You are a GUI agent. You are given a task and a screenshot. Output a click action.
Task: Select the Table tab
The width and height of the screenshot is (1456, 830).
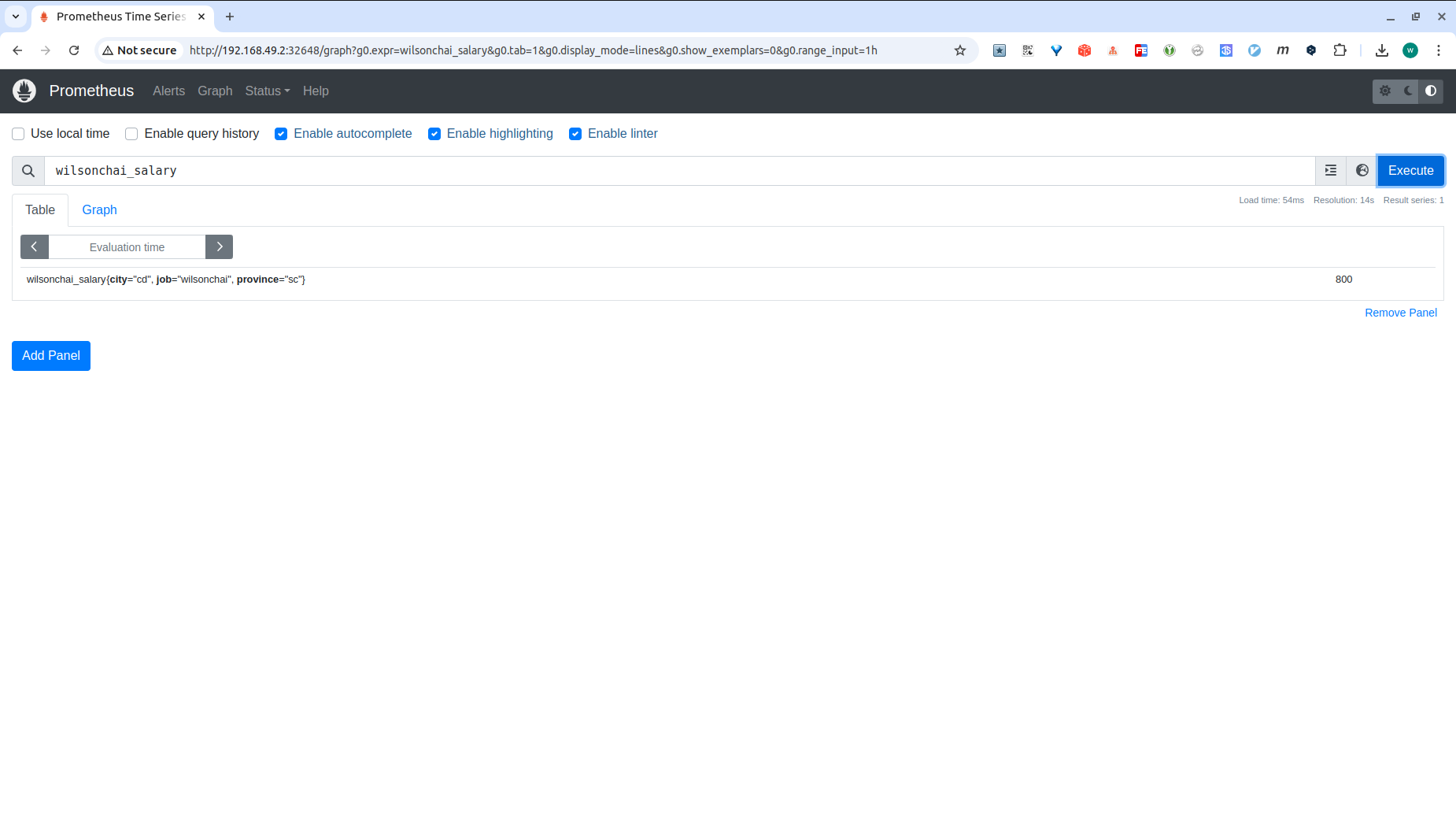click(40, 210)
